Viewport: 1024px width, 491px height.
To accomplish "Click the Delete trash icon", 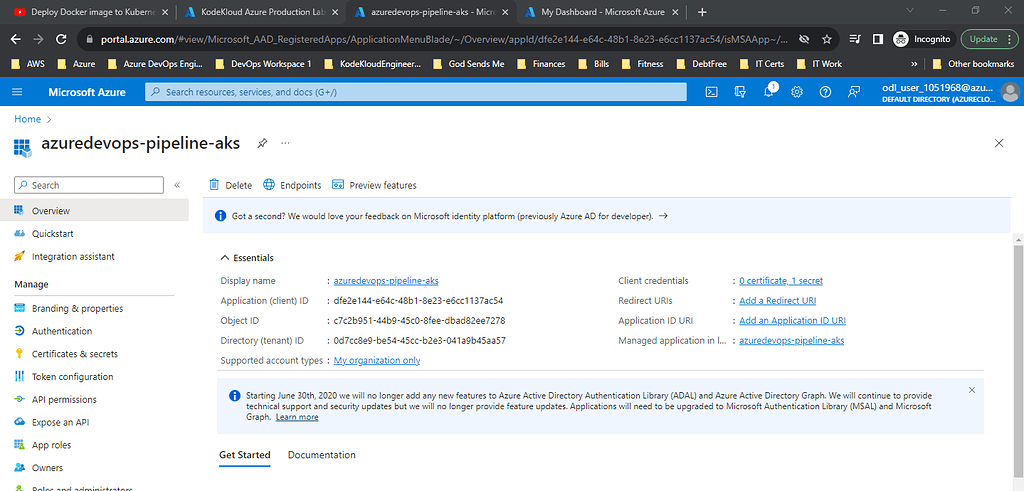I will (x=214, y=185).
